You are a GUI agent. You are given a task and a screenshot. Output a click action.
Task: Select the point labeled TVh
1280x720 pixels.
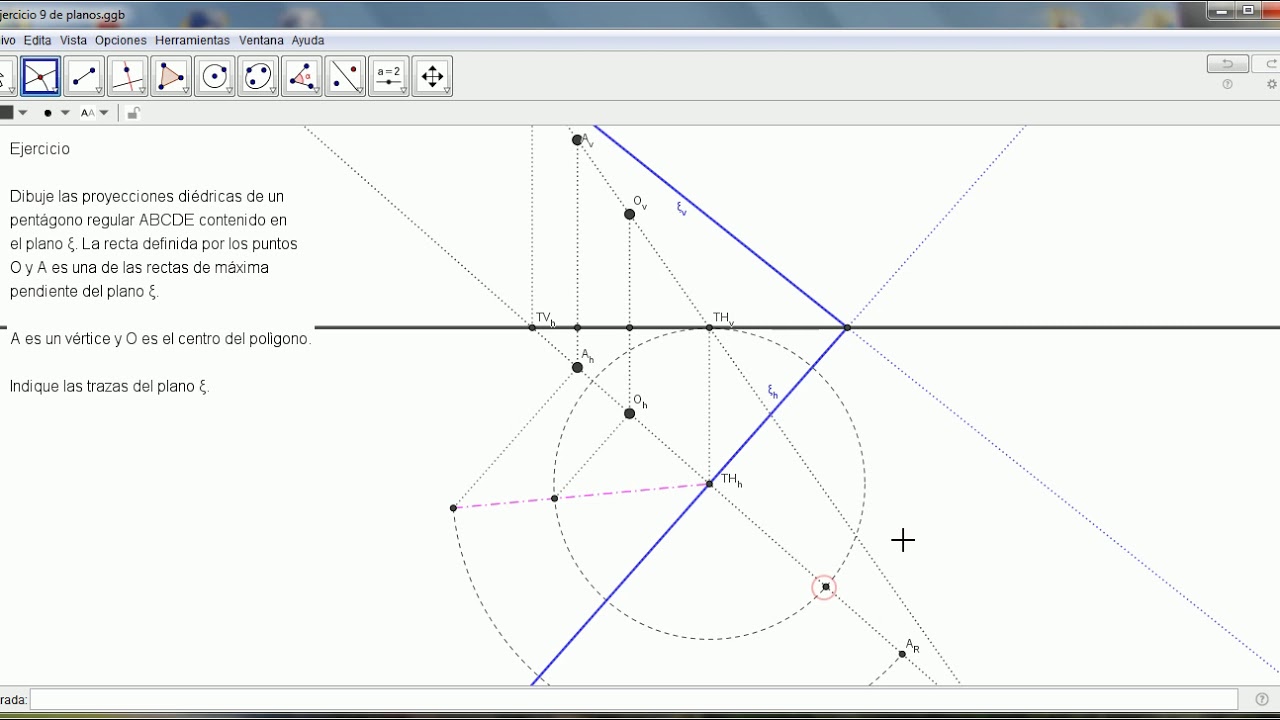point(532,327)
